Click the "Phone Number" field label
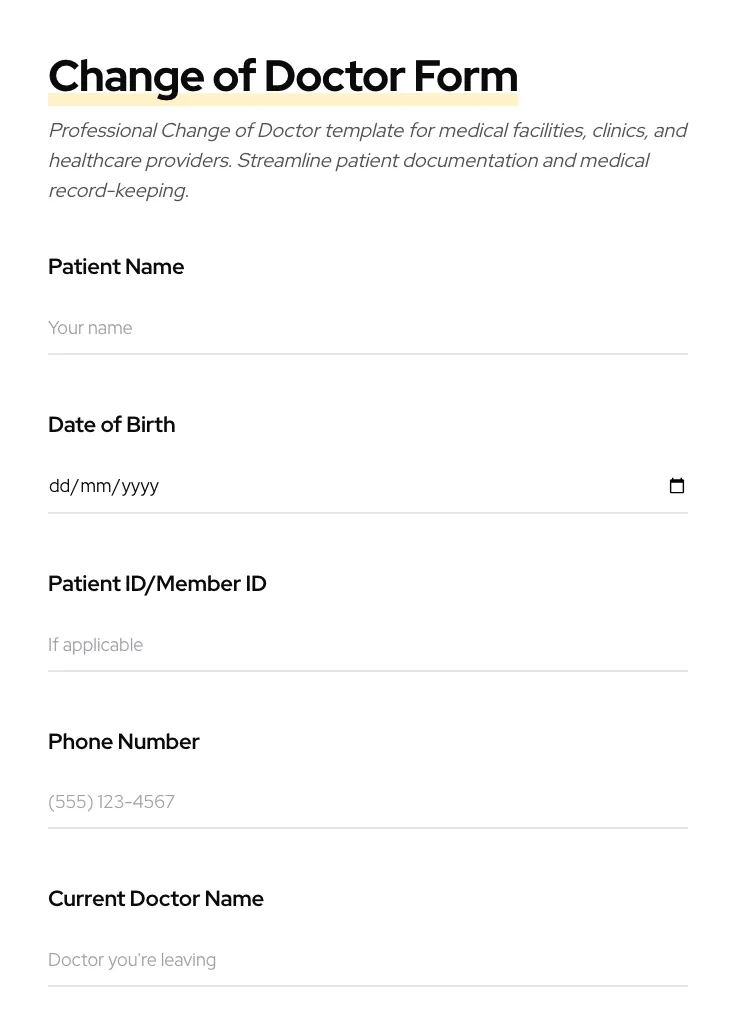The height and width of the screenshot is (1024, 736). [x=123, y=742]
